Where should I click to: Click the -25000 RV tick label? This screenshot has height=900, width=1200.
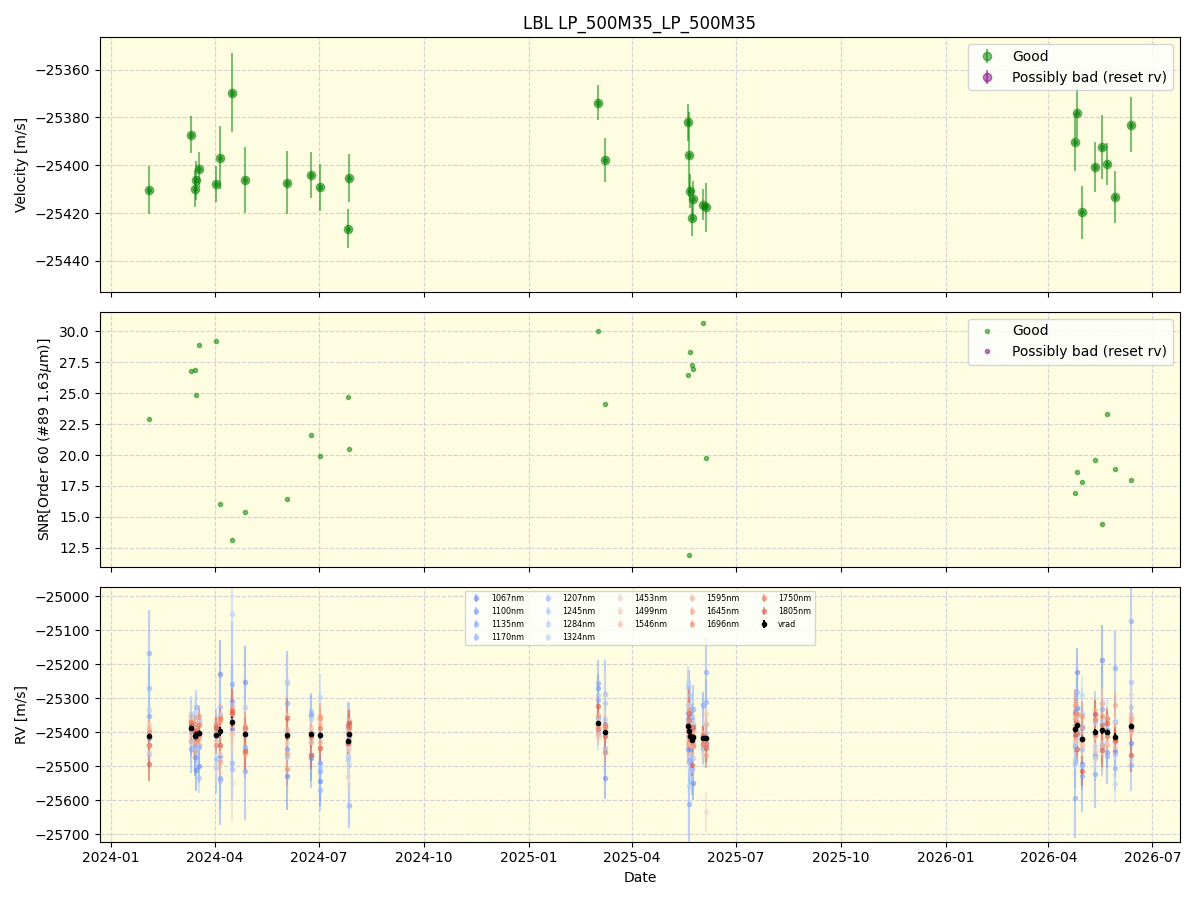point(64,597)
